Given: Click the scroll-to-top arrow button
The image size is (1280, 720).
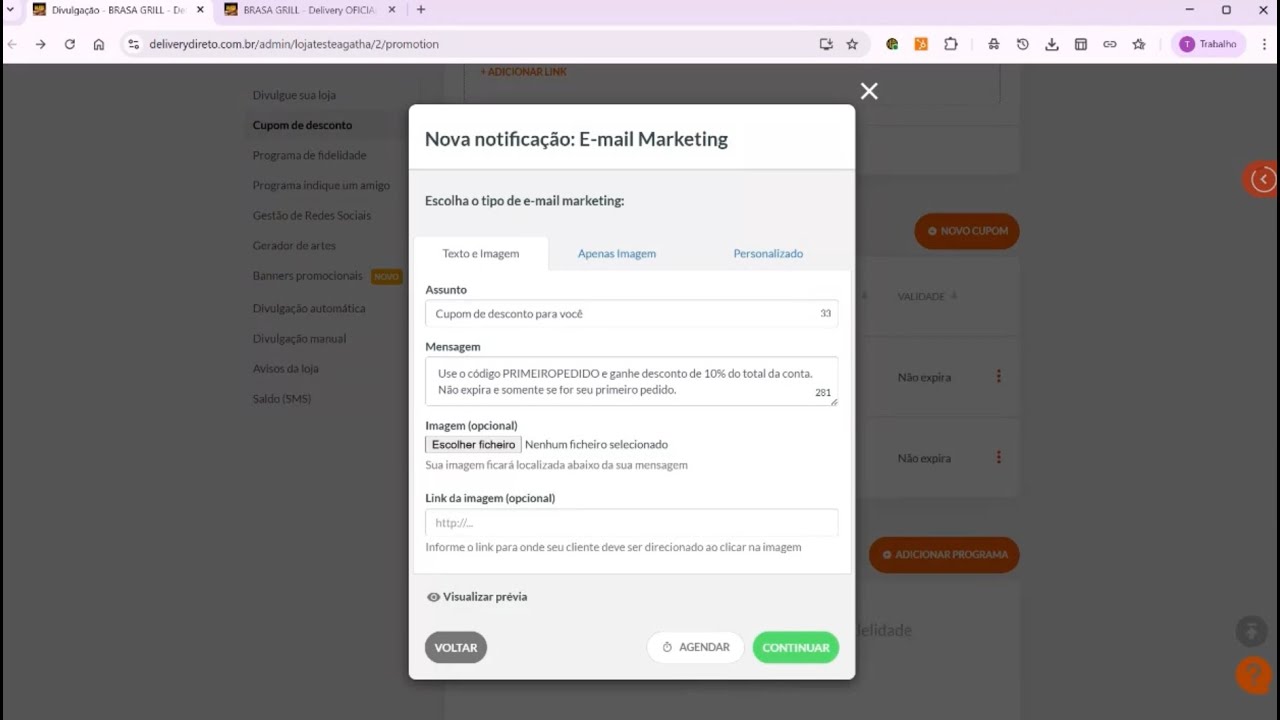Looking at the screenshot, I should click(1251, 631).
